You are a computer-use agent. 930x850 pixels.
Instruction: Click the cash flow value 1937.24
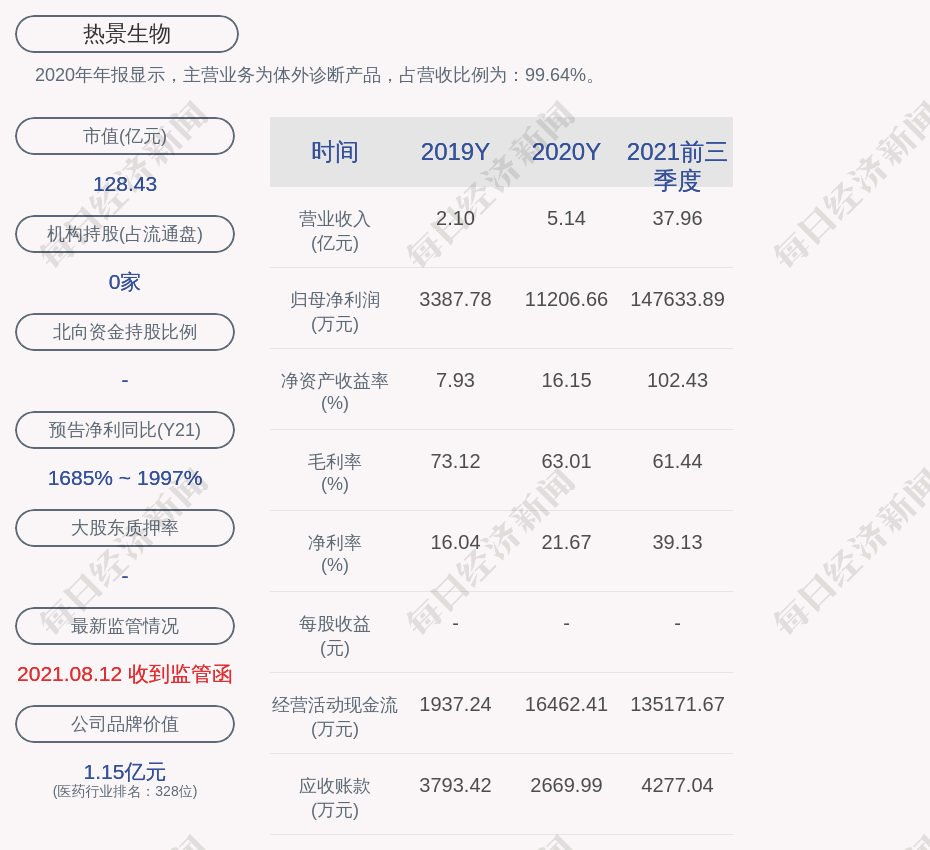point(456,704)
